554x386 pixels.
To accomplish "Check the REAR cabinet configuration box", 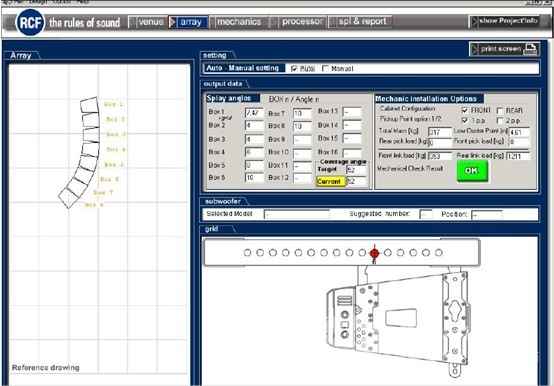I will pos(500,111).
